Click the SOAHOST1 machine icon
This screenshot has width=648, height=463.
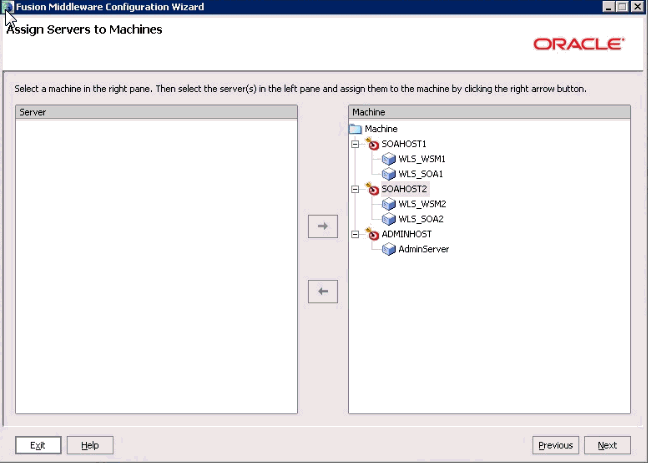(x=372, y=143)
